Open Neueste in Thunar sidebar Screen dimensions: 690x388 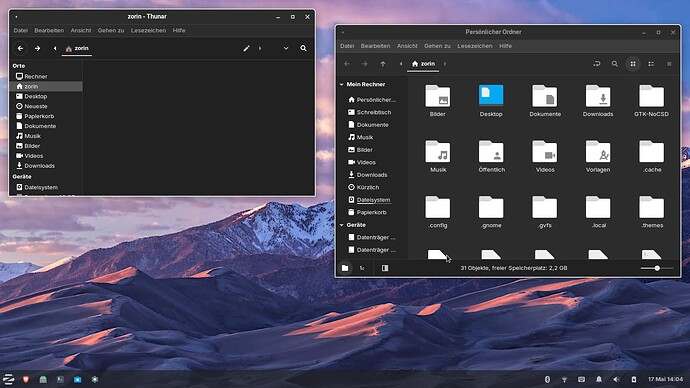(x=46, y=106)
